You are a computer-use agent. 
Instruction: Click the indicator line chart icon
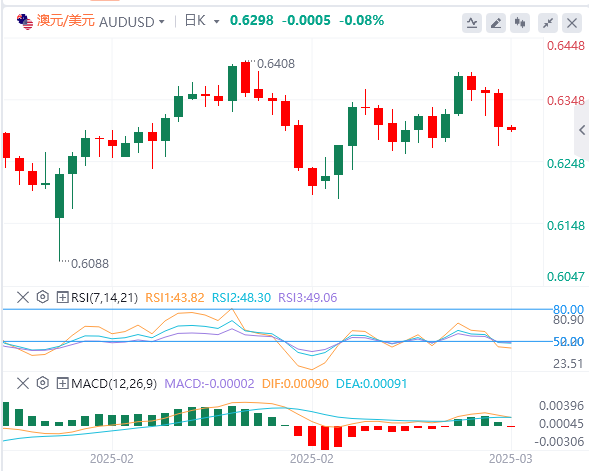click(472, 23)
